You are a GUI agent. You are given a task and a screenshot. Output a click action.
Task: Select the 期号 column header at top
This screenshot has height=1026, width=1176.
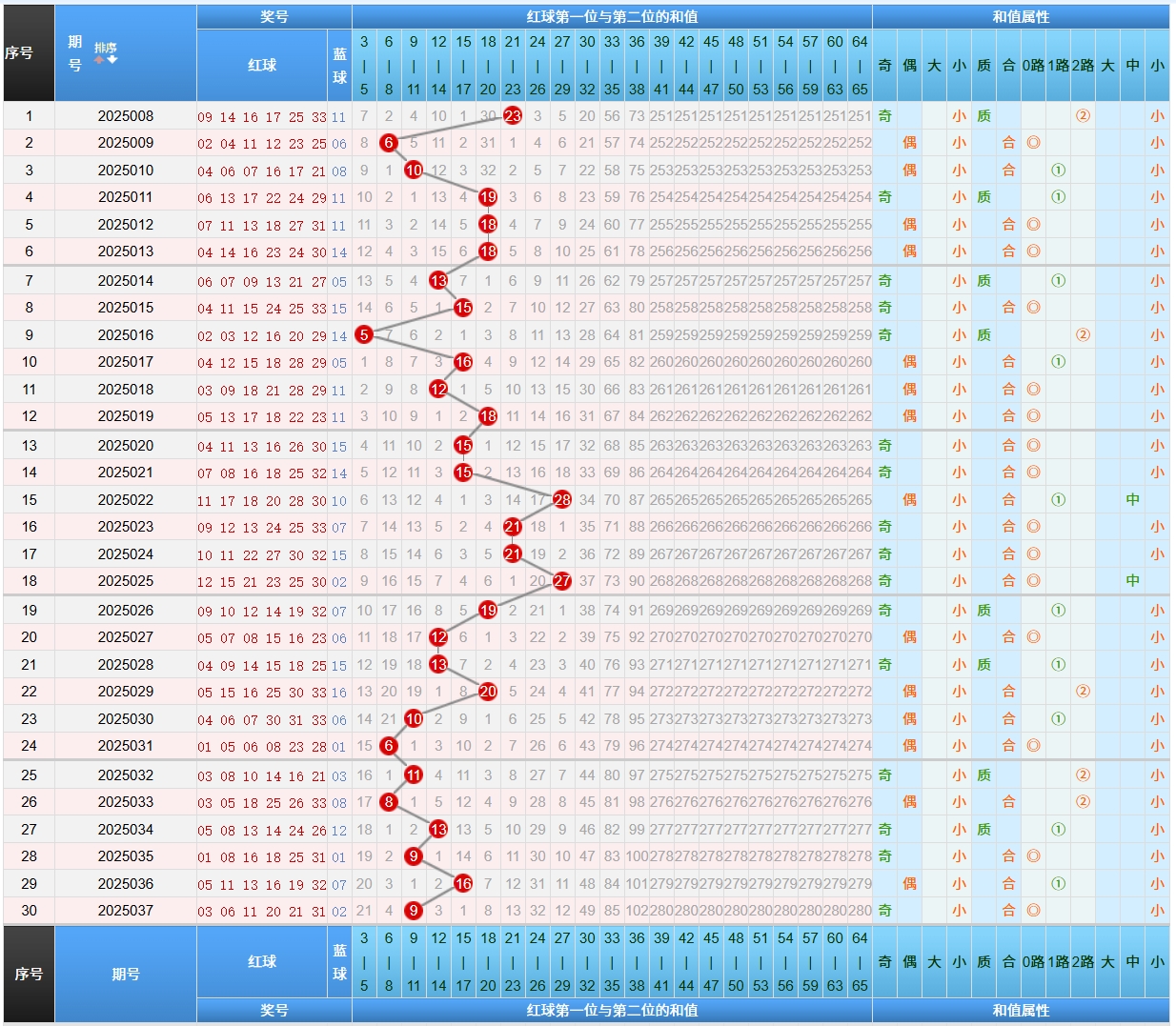coord(75,53)
